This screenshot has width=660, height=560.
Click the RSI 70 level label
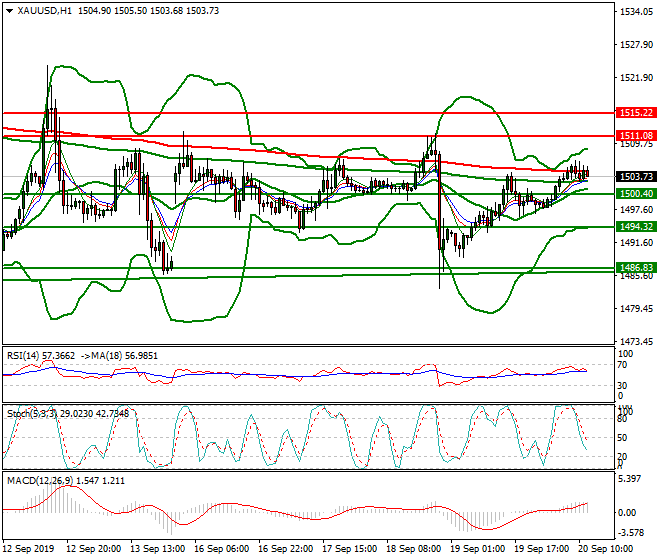coord(622,365)
